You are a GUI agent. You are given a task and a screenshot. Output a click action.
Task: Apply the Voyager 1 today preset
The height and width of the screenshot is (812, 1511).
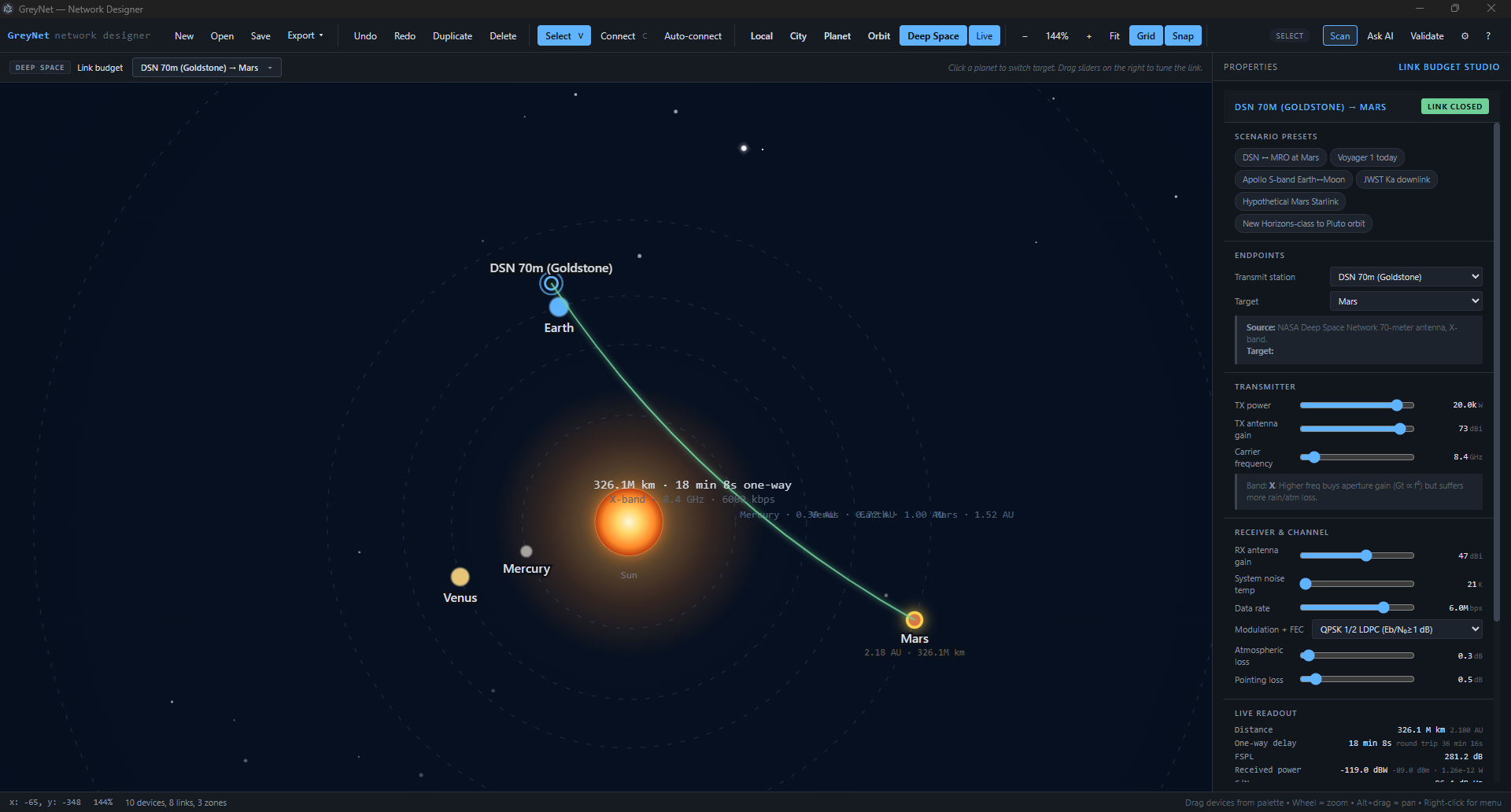[1367, 157]
